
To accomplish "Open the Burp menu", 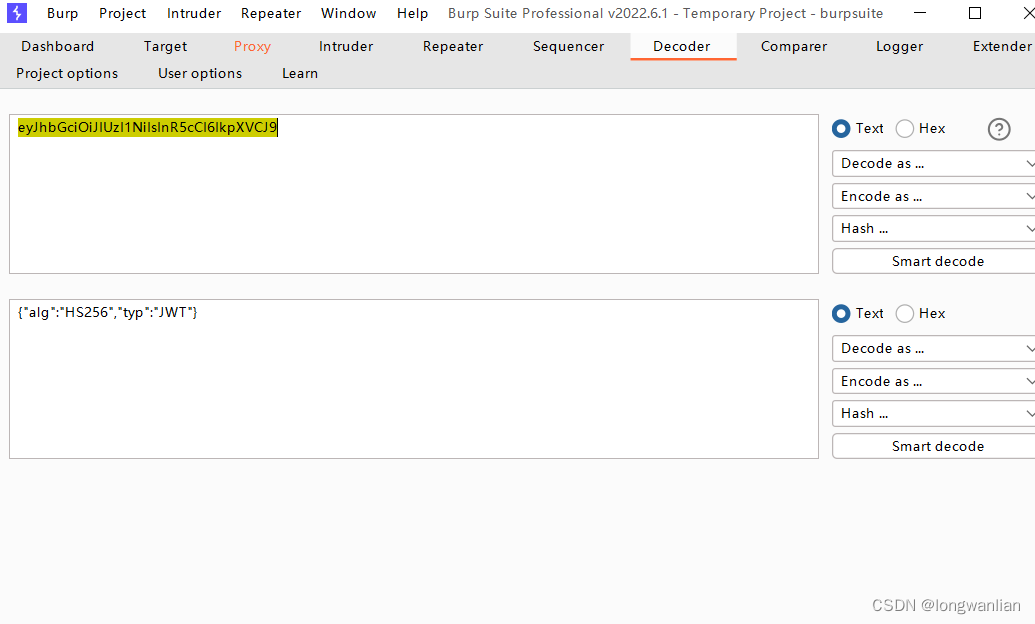I will pyautogui.click(x=62, y=13).
